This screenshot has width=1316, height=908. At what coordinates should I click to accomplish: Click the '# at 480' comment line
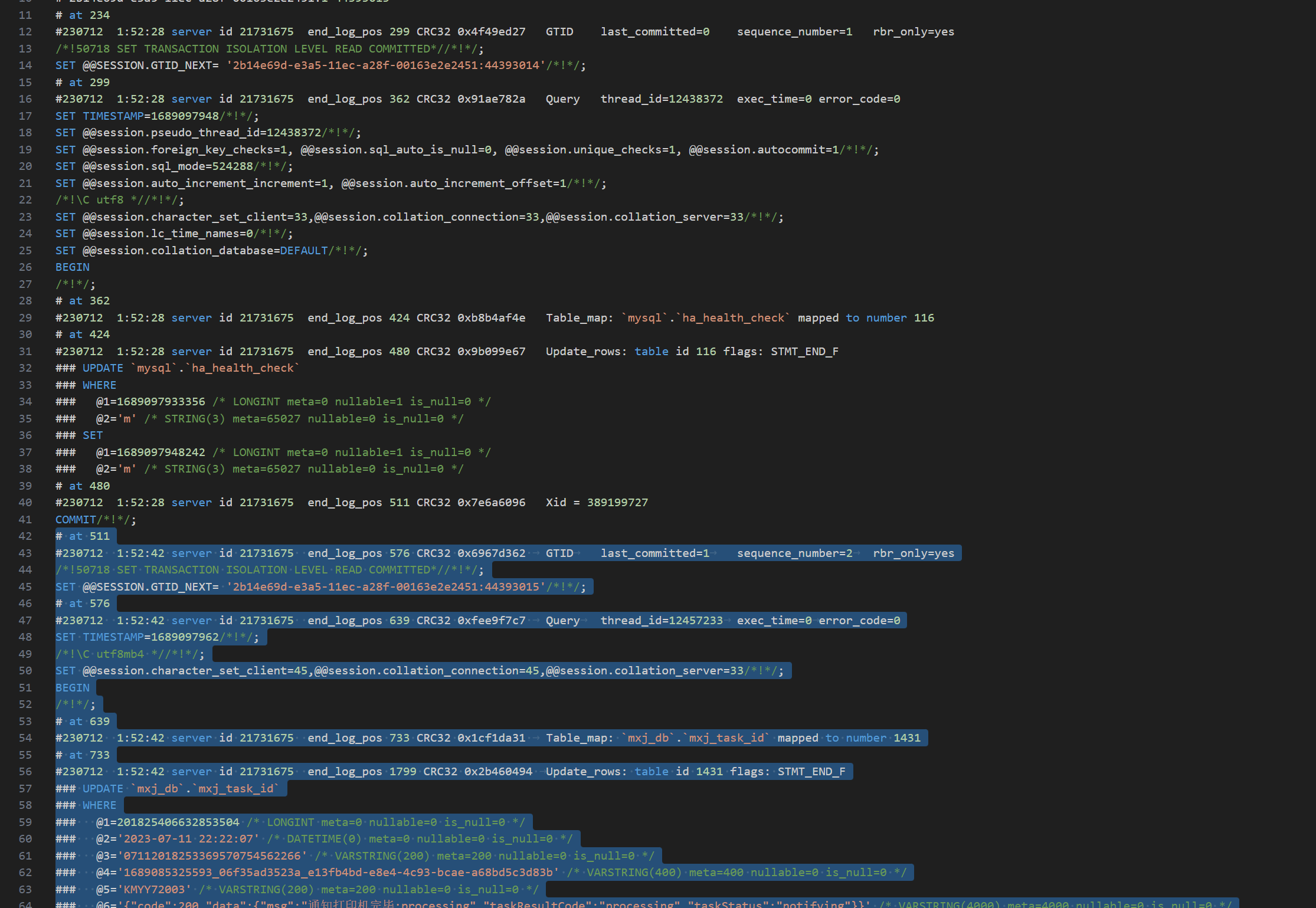[x=83, y=486]
